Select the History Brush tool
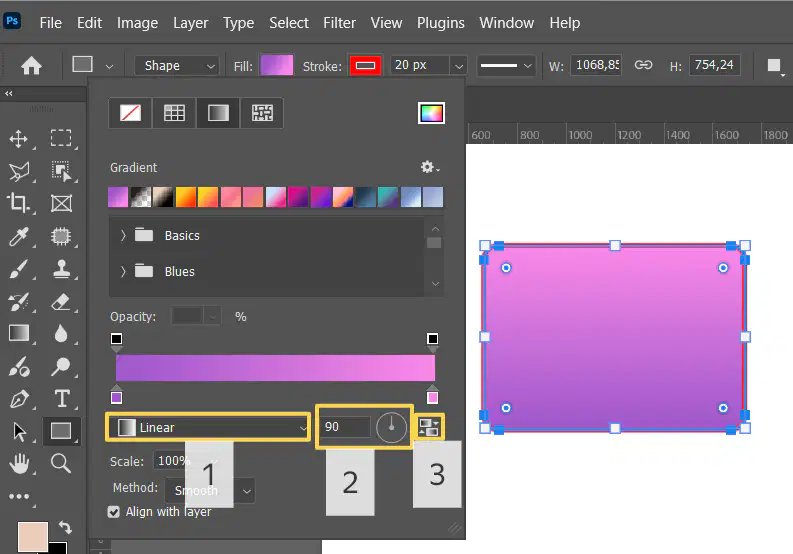Image resolution: width=793 pixels, height=554 pixels. (x=19, y=302)
